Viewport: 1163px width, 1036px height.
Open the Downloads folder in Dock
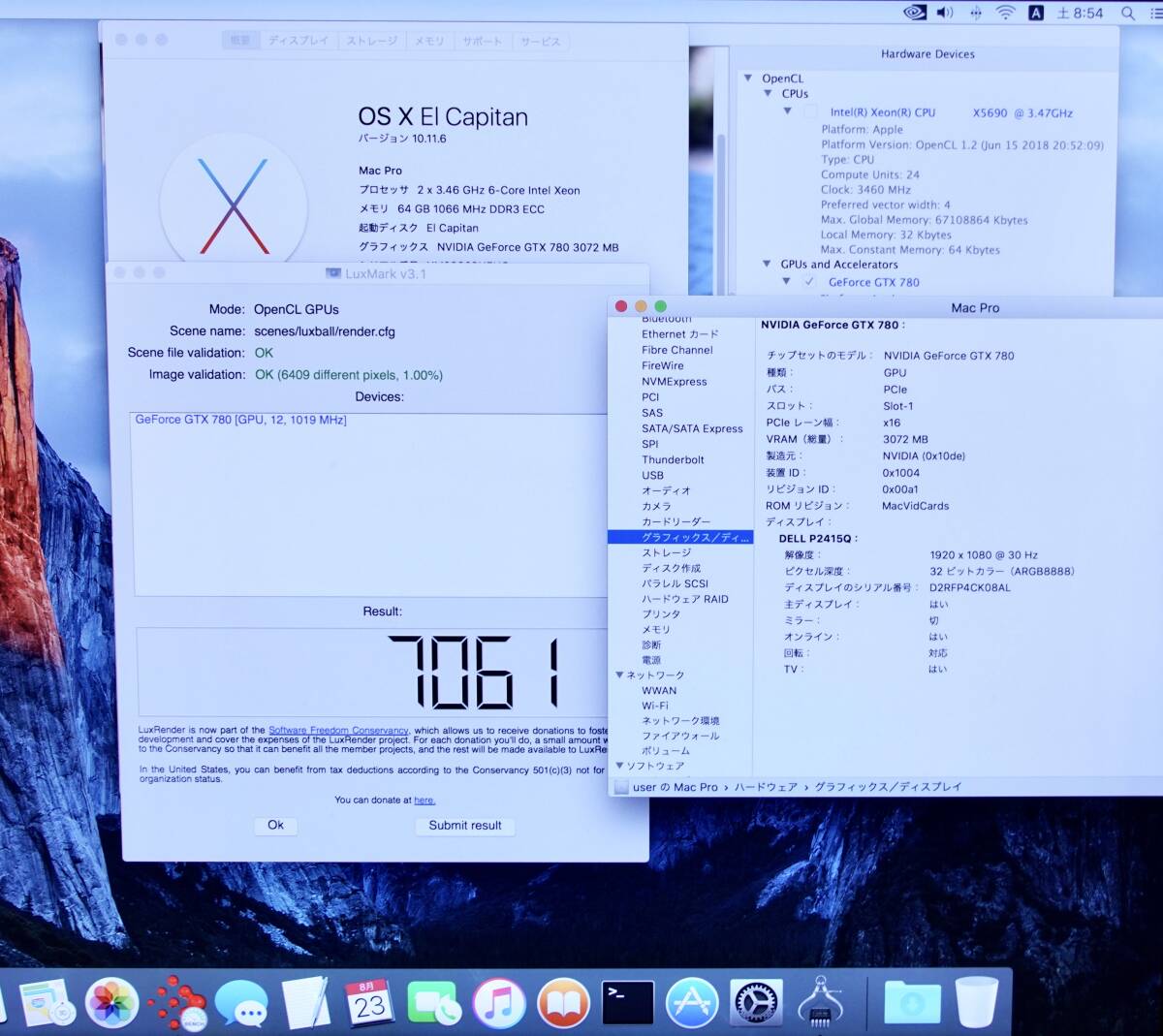912,1003
